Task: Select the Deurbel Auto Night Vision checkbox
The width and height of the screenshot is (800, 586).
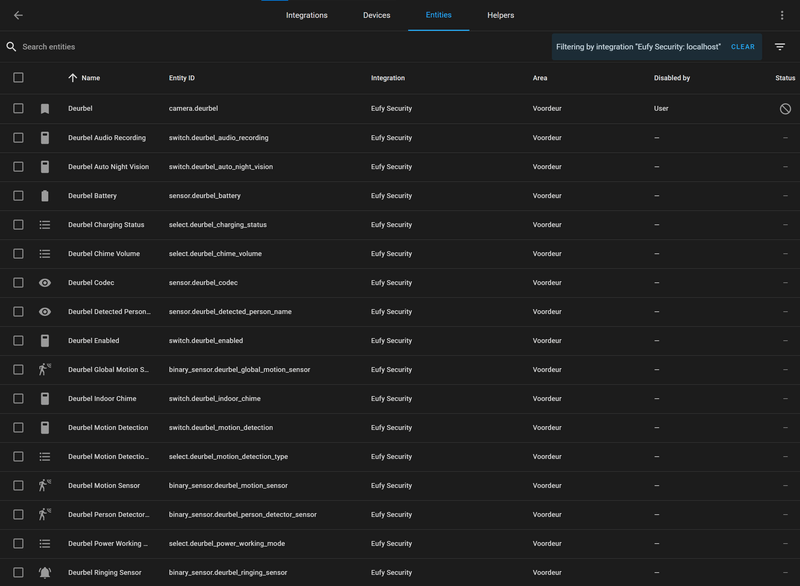Action: click(x=18, y=167)
